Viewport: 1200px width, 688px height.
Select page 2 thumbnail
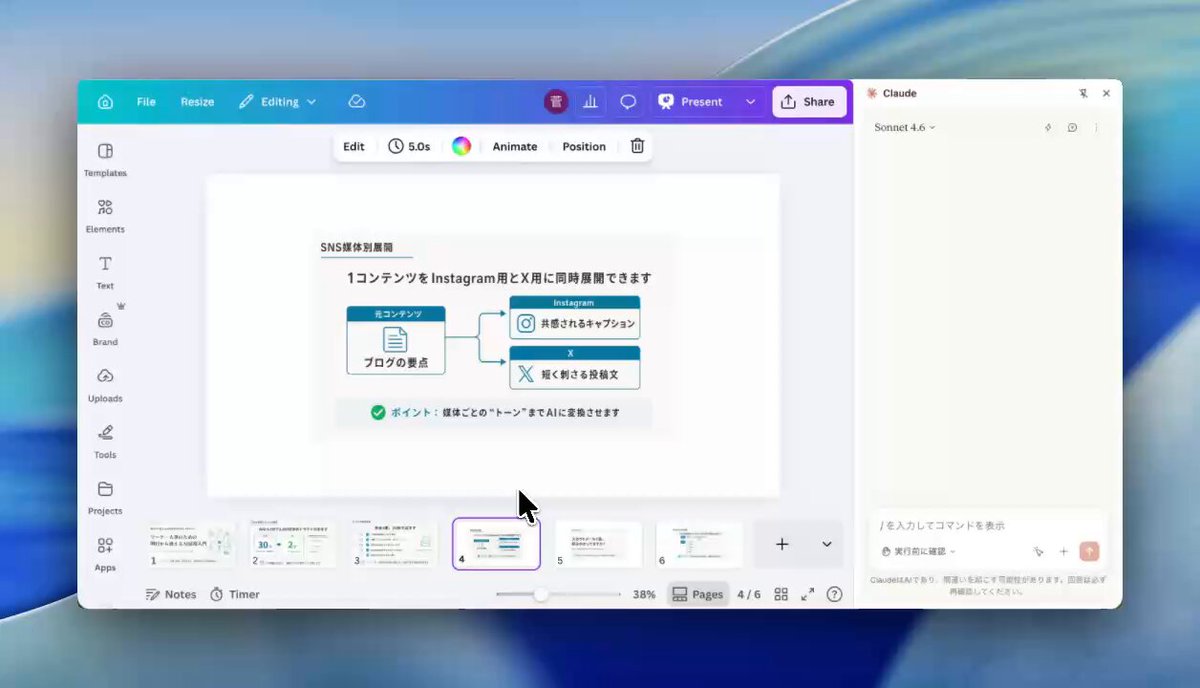pyautogui.click(x=293, y=544)
